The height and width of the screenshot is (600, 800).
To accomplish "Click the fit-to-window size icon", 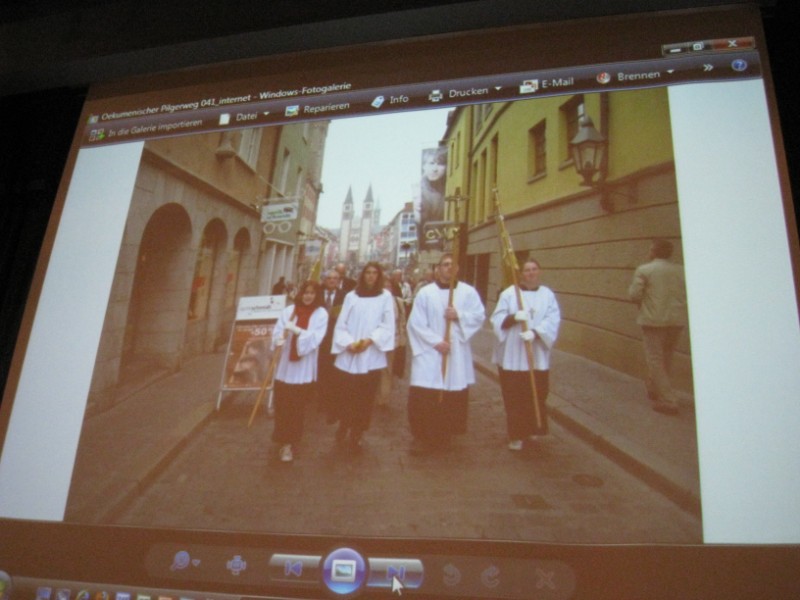I will click(236, 565).
